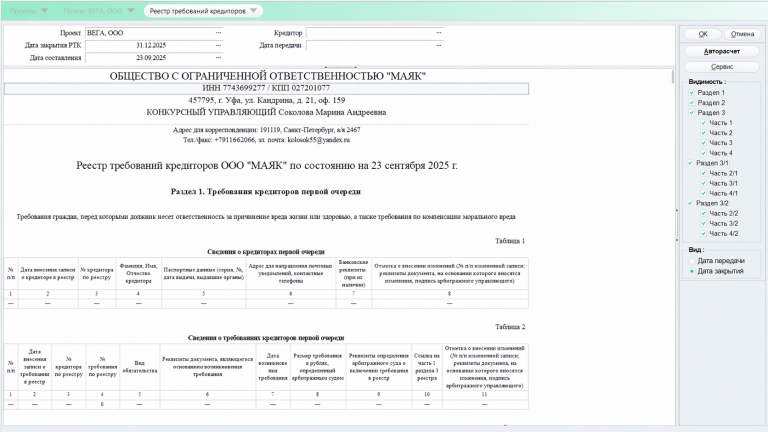Click the Фамилия, Имя, Отчество кредитора header
This screenshot has width=768, height=432.
point(139,274)
